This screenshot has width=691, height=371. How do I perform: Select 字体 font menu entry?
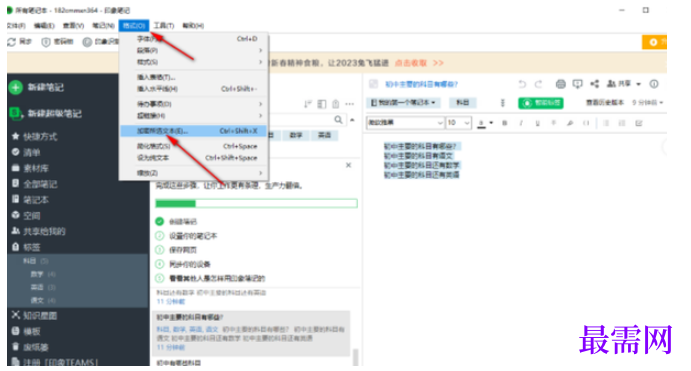click(x=194, y=39)
